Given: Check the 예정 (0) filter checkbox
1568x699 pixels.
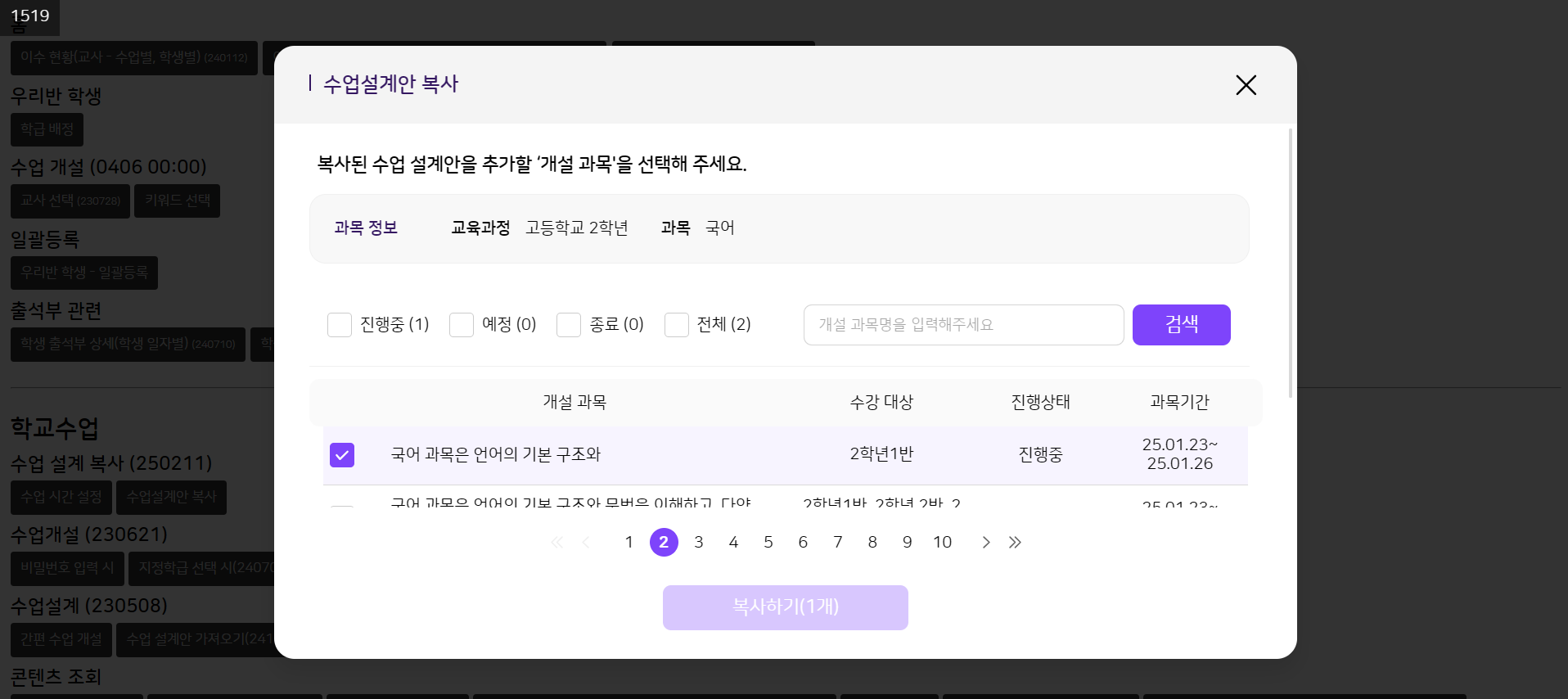Looking at the screenshot, I should pos(462,325).
